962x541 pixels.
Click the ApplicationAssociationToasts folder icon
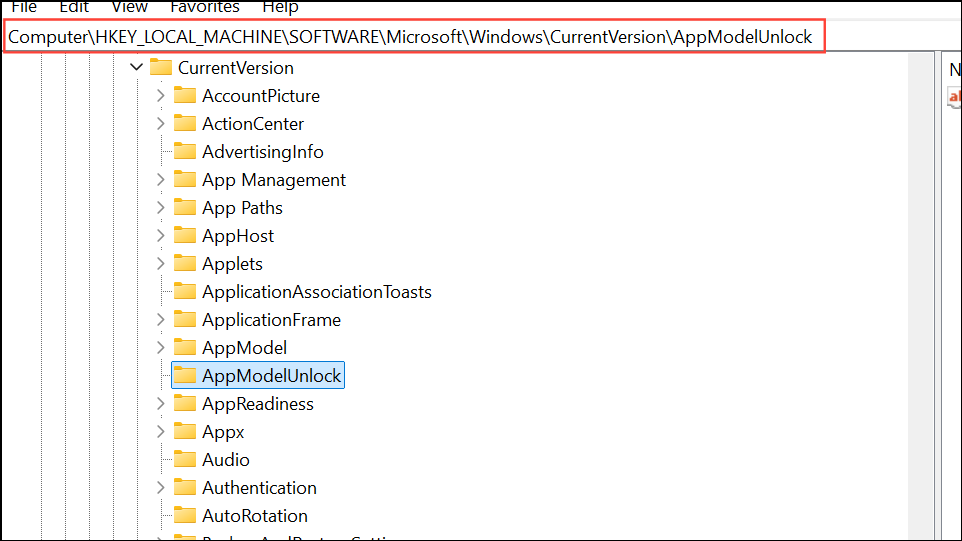pyautogui.click(x=185, y=291)
